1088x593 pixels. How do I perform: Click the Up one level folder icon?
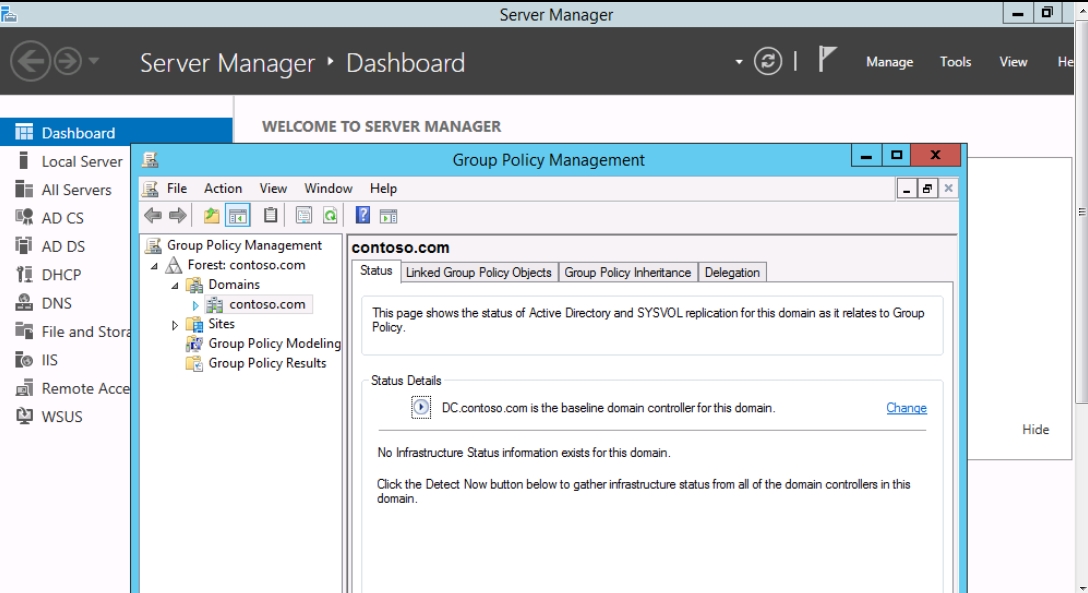point(212,216)
